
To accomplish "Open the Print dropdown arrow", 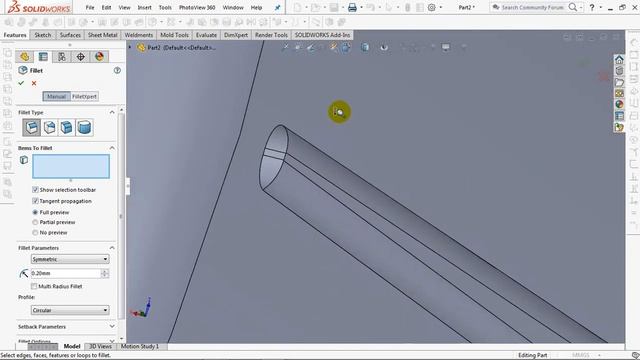I will 361,7.
